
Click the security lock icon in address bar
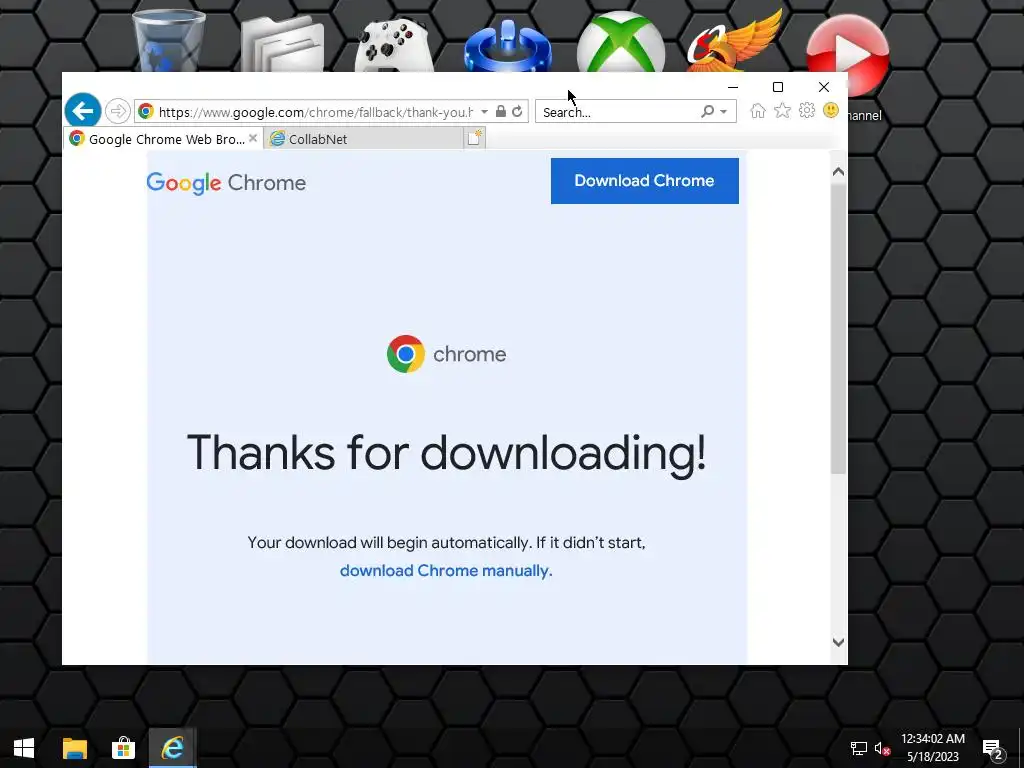point(501,112)
